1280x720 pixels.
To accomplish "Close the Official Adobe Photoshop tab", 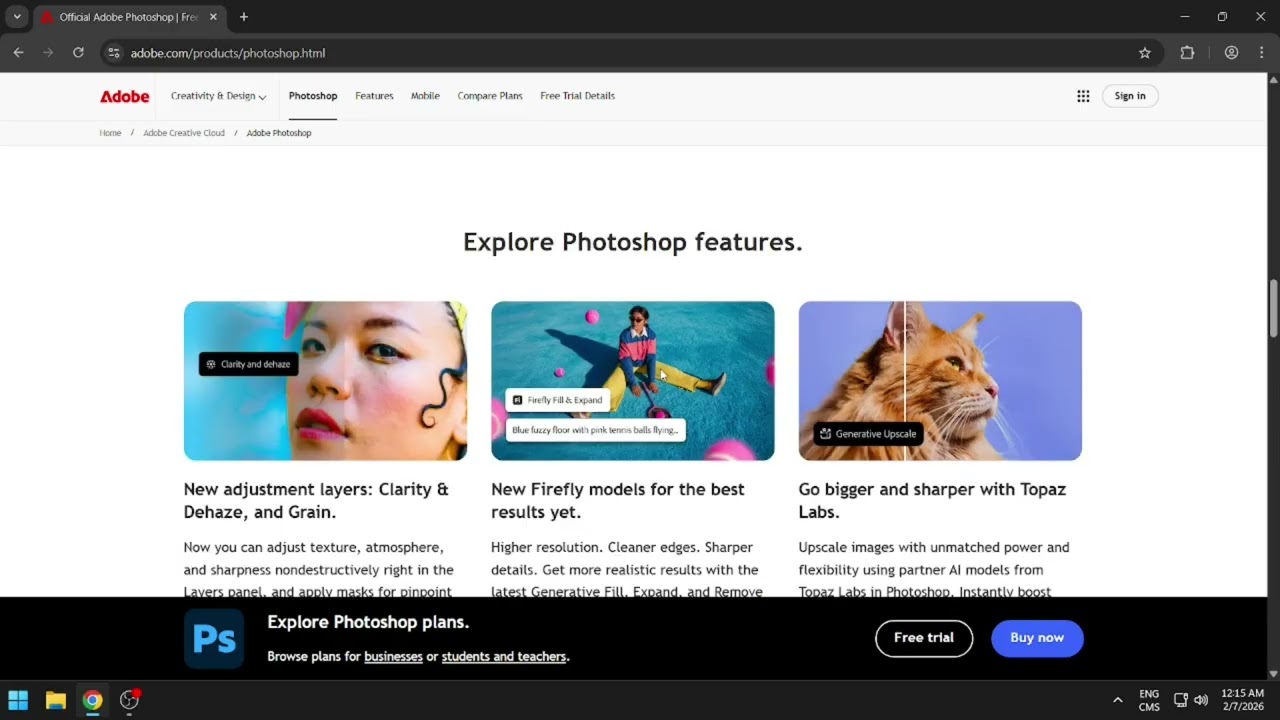I will coord(213,17).
